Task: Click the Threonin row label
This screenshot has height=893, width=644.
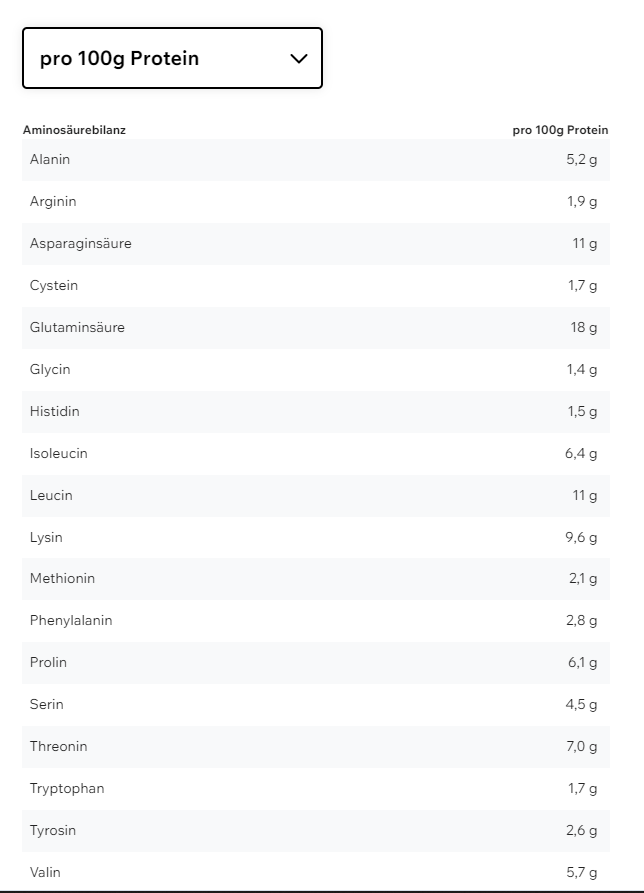Action: tap(59, 746)
